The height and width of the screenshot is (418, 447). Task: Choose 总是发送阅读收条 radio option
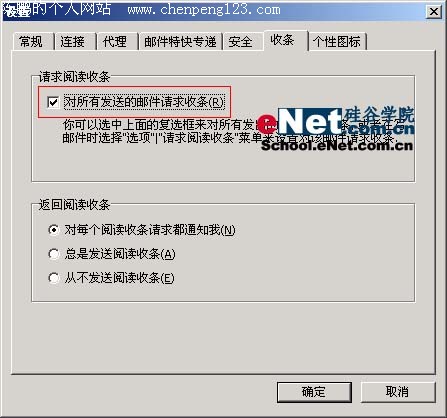click(x=54, y=254)
